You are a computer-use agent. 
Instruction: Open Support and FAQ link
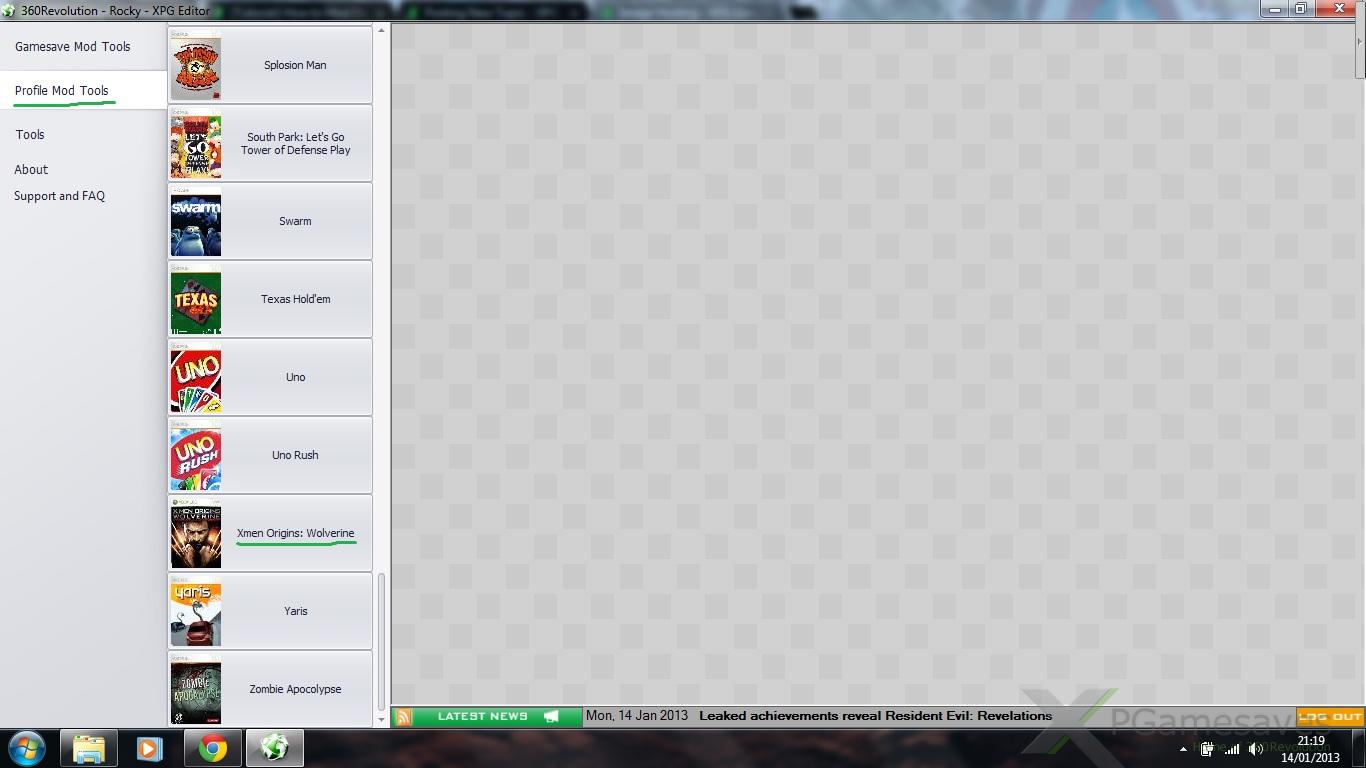tap(59, 196)
